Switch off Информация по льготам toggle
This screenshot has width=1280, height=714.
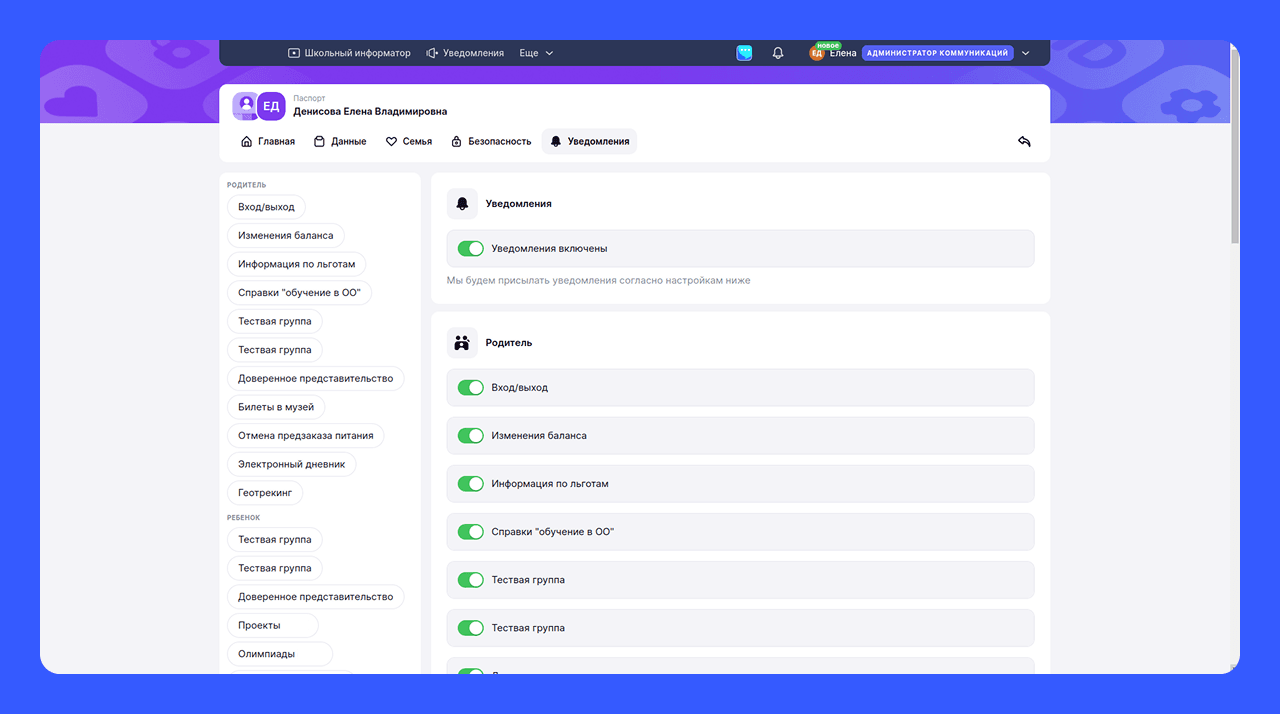point(470,484)
